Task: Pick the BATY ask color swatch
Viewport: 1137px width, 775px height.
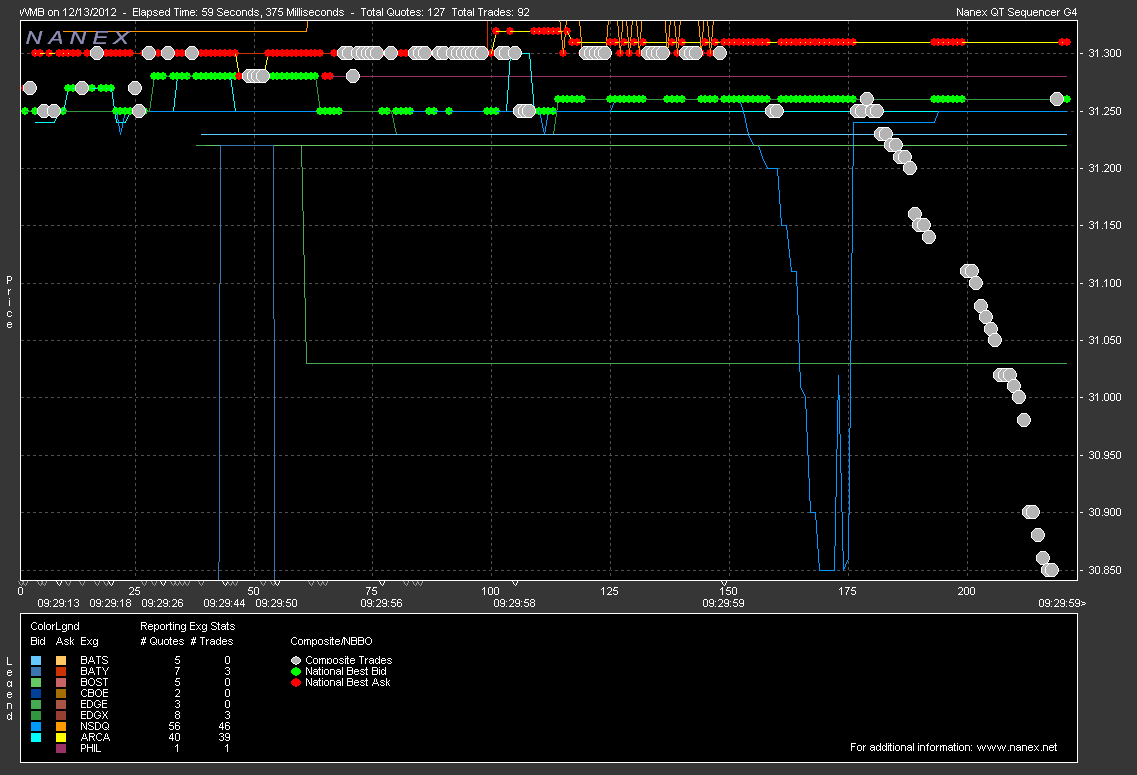Action: click(61, 671)
